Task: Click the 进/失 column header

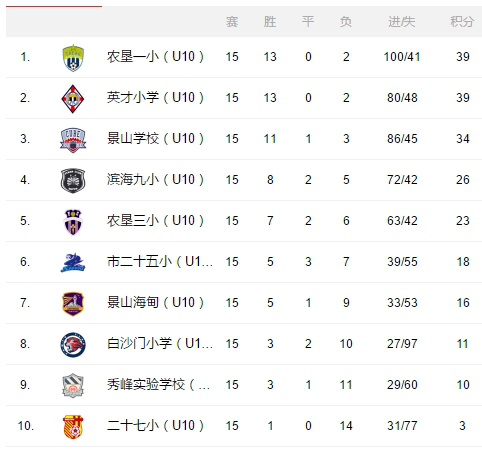Action: 402,22
